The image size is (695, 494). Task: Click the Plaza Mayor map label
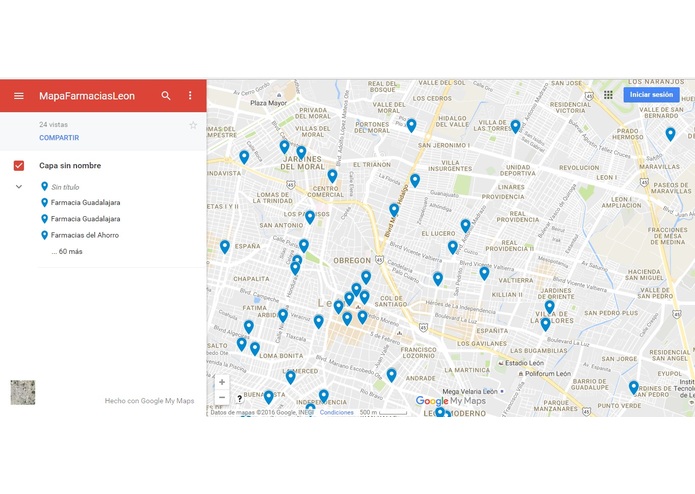pyautogui.click(x=269, y=103)
